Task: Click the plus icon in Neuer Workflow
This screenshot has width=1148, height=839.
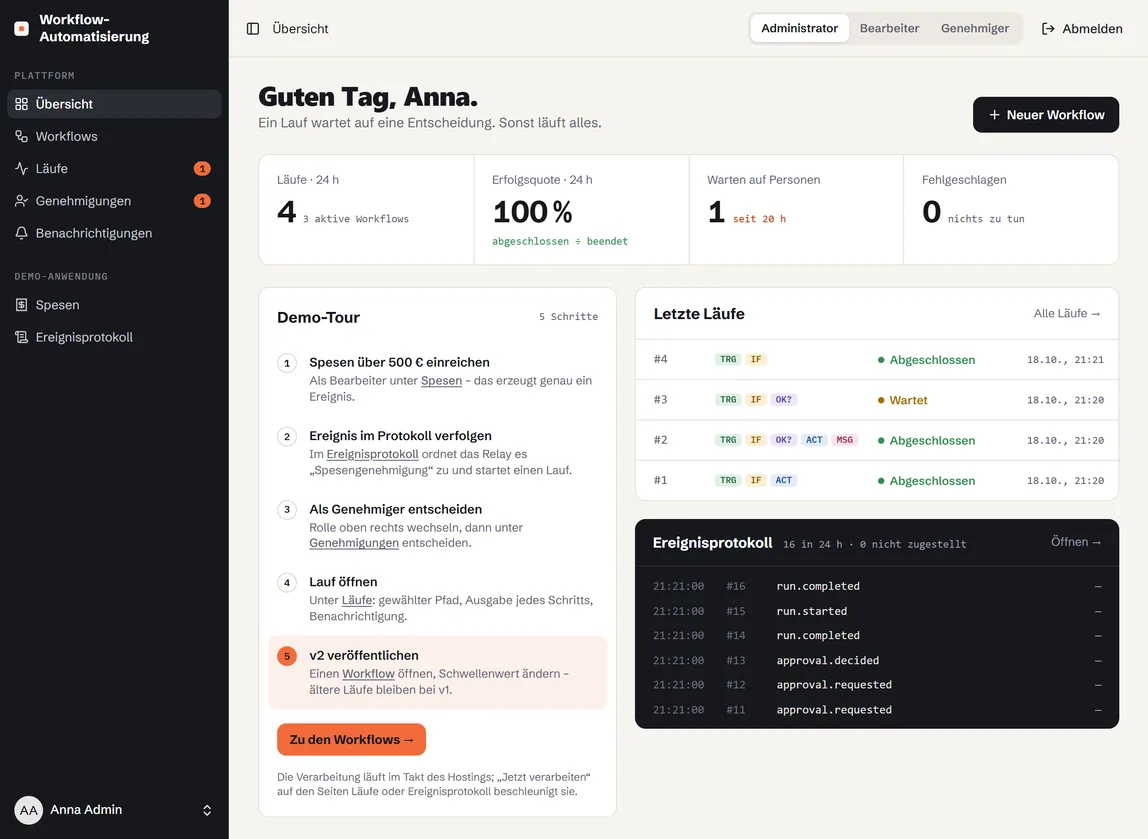Action: coord(994,115)
